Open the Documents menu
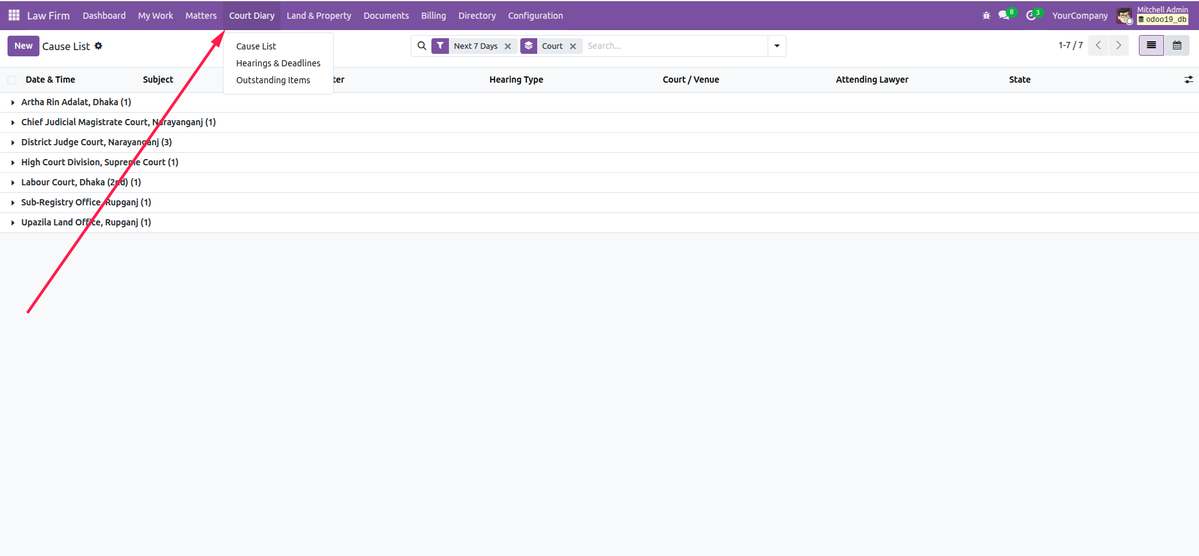This screenshot has height=556, width=1199. pyautogui.click(x=386, y=15)
